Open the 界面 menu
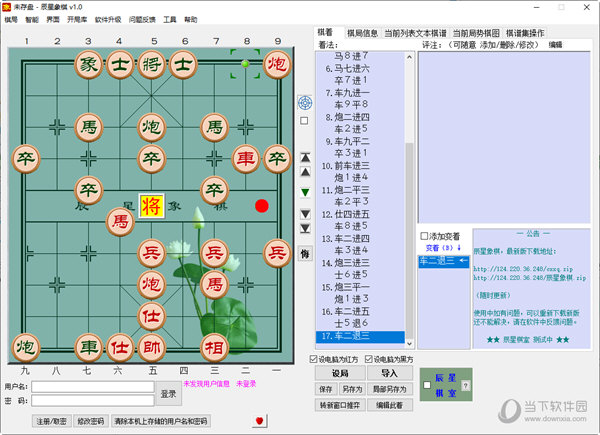The image size is (600, 435). [53, 20]
